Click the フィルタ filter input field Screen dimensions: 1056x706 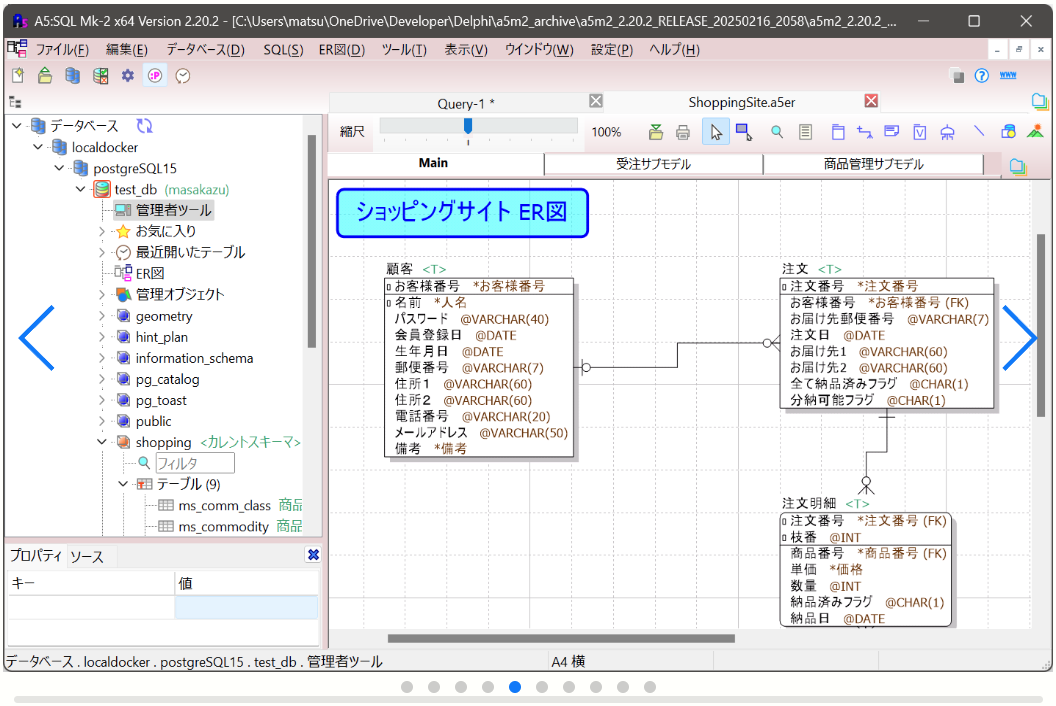[194, 463]
